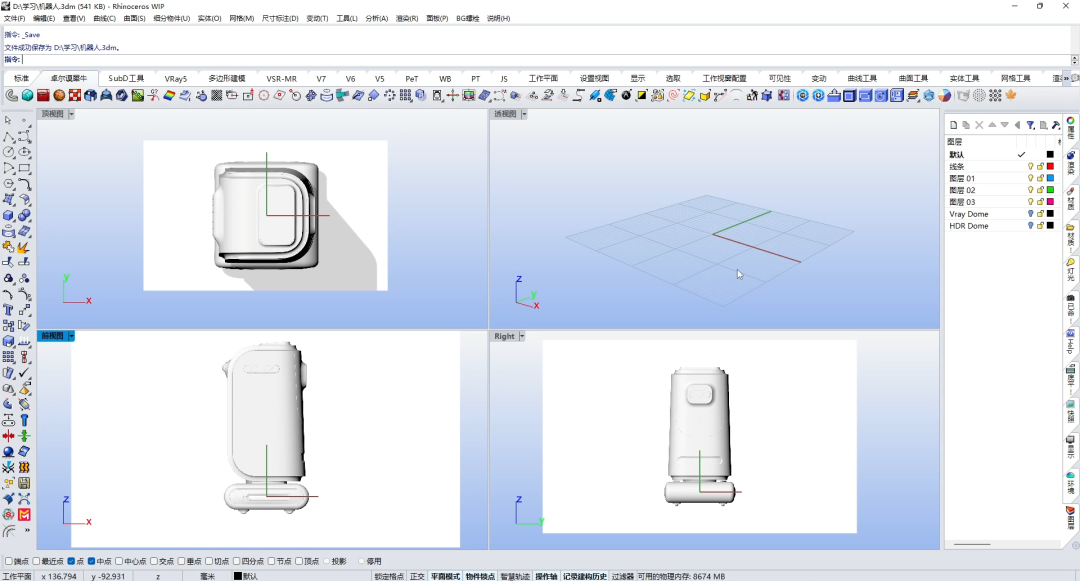Image resolution: width=1080 pixels, height=581 pixels.
Task: Toggle 平面模式 in status bar
Action: pyautogui.click(x=445, y=576)
